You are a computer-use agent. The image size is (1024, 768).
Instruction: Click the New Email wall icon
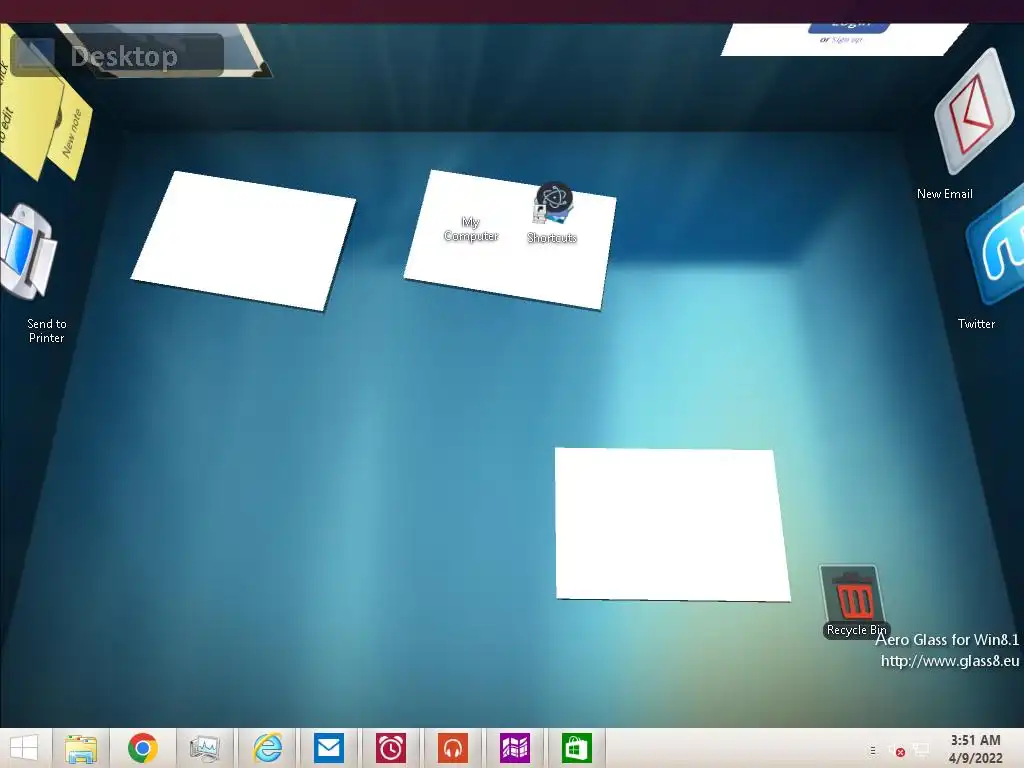coord(973,114)
